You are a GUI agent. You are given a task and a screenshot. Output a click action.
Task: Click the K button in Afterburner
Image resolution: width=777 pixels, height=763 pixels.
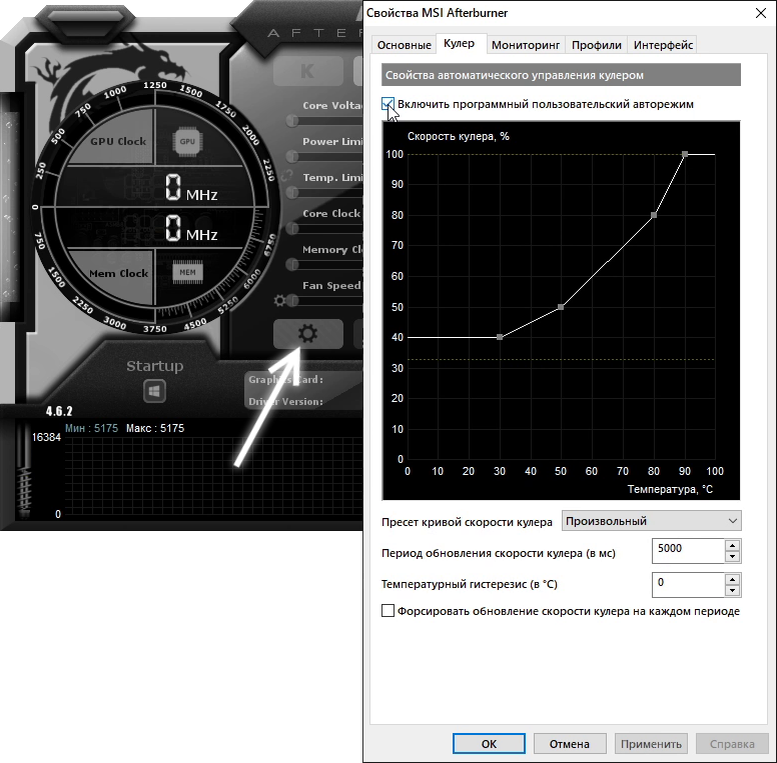click(x=308, y=71)
